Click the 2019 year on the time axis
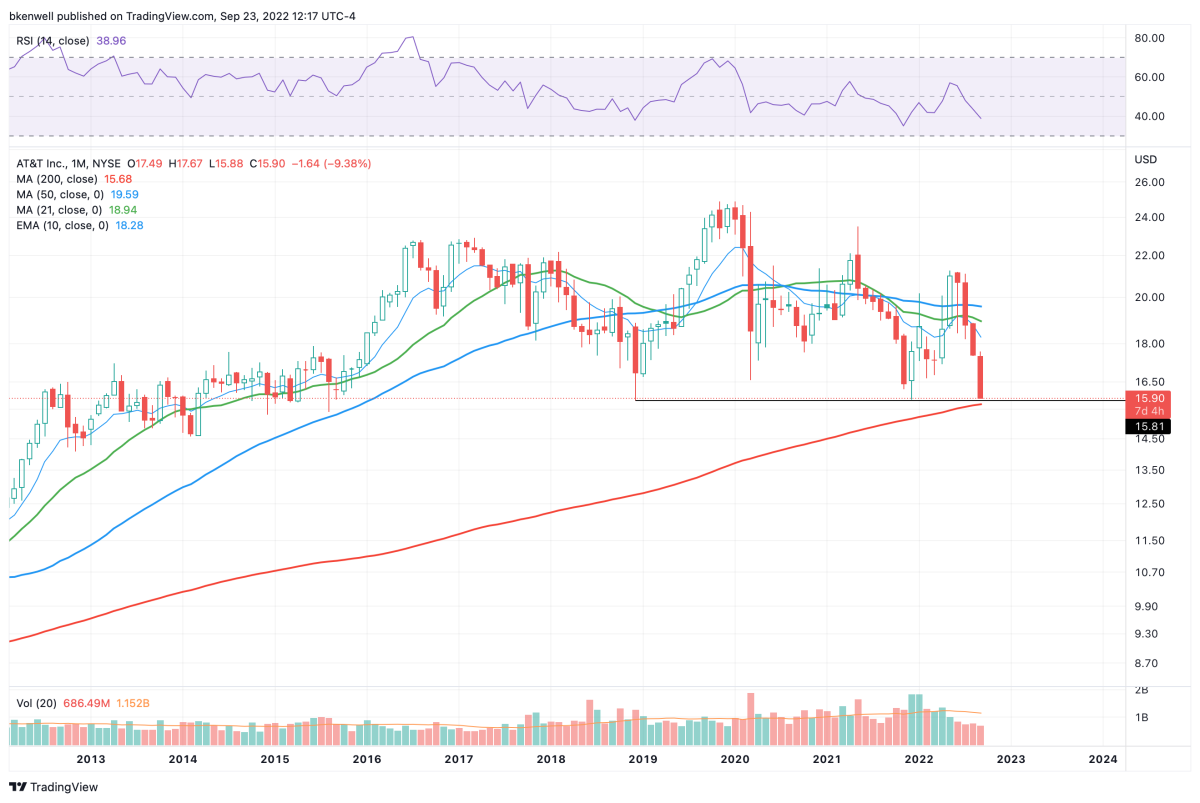 (x=643, y=760)
